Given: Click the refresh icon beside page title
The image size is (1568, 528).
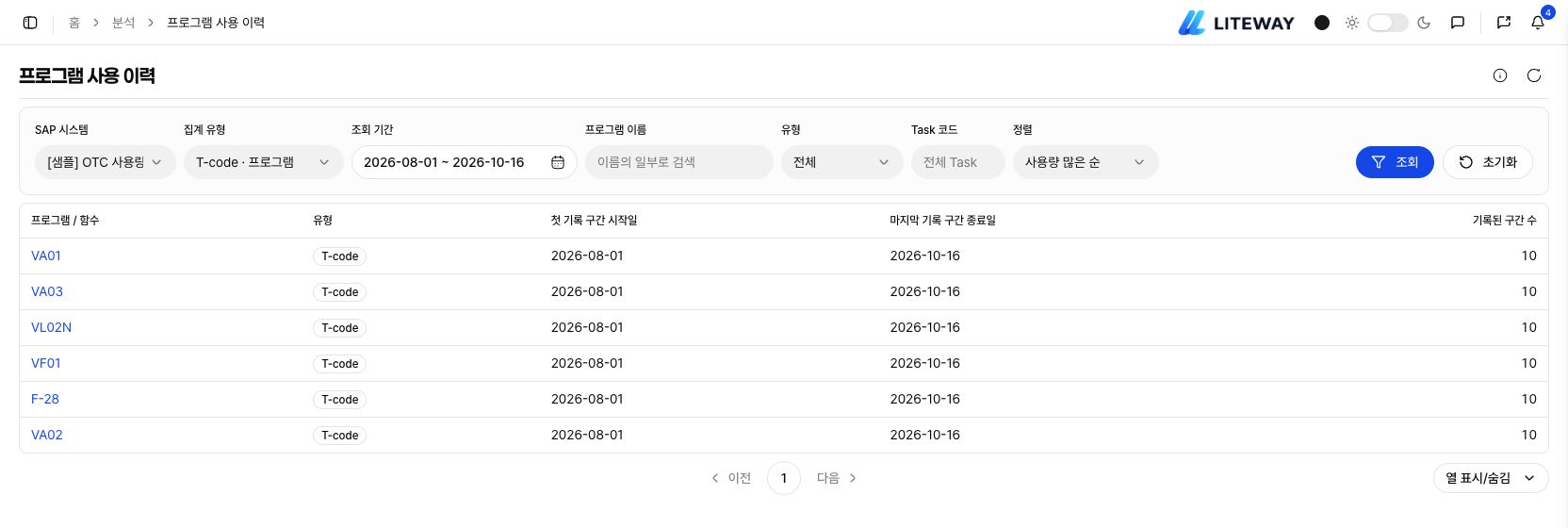Looking at the screenshot, I should pyautogui.click(x=1534, y=75).
